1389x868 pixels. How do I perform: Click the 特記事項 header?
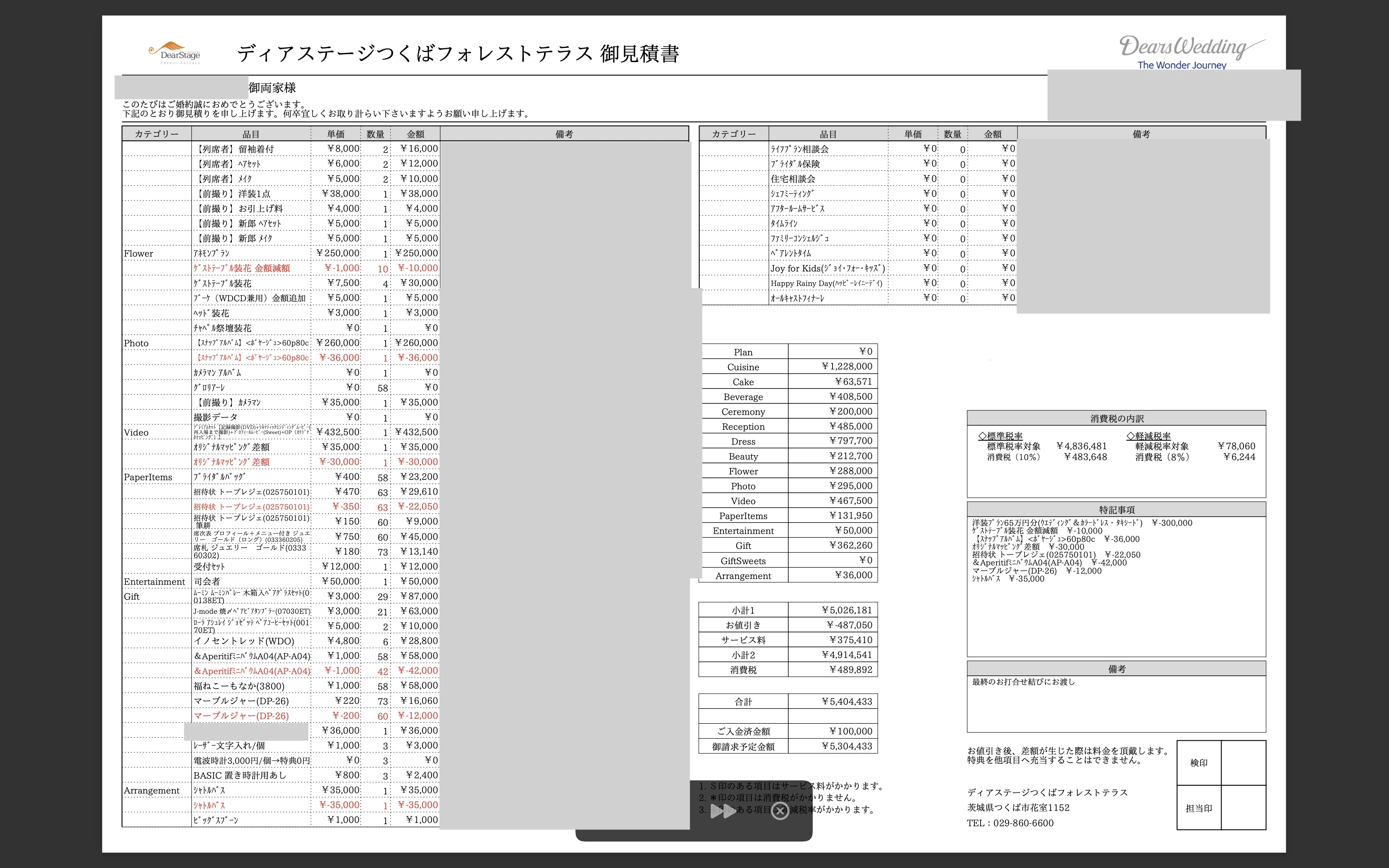click(x=1116, y=510)
